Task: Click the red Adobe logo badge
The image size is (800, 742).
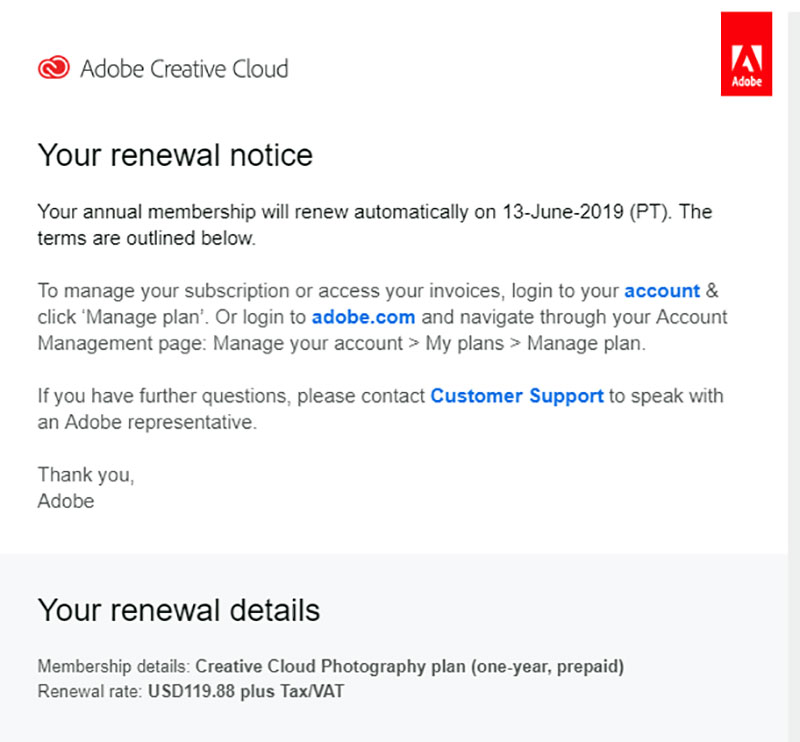Action: [746, 54]
